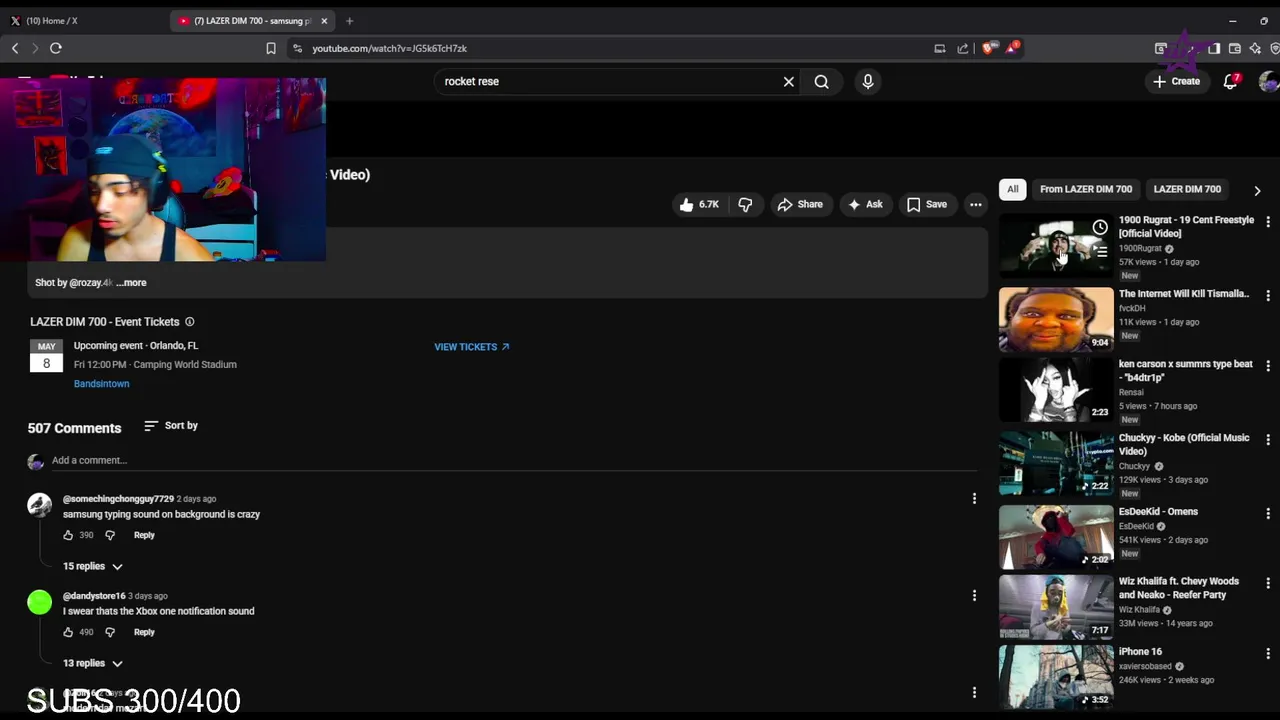Click the magnifier search button

822,82
